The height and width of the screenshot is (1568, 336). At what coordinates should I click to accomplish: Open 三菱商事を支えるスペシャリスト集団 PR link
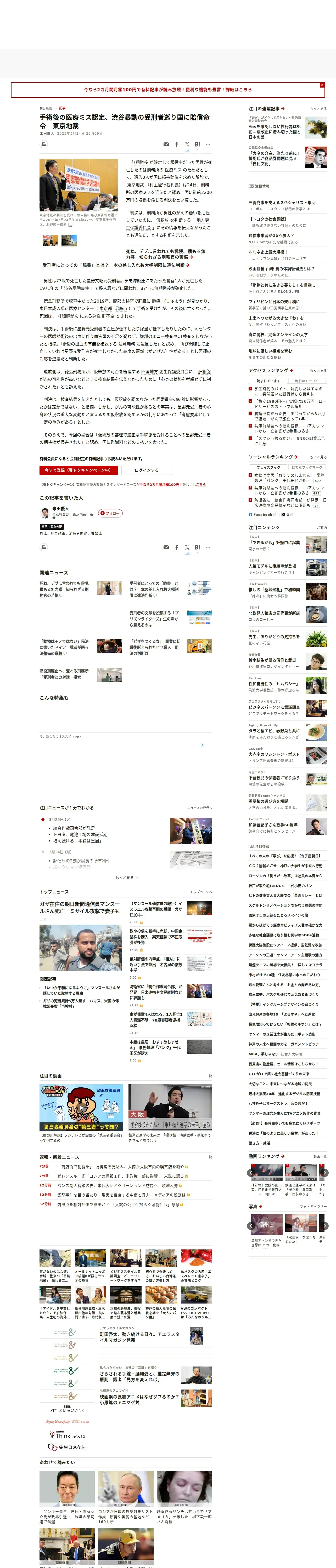[282, 203]
